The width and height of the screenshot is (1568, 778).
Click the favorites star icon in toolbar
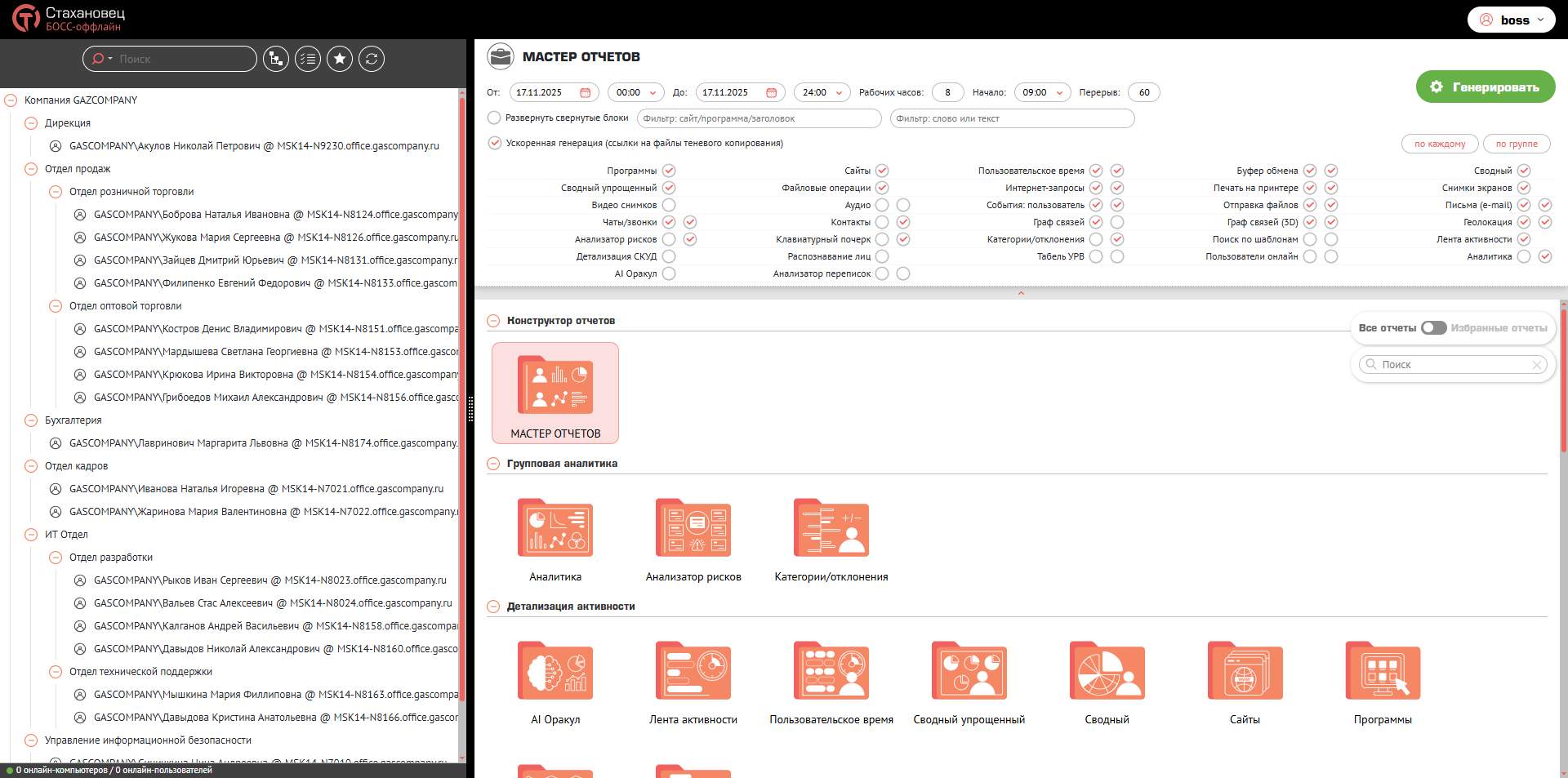pos(340,59)
